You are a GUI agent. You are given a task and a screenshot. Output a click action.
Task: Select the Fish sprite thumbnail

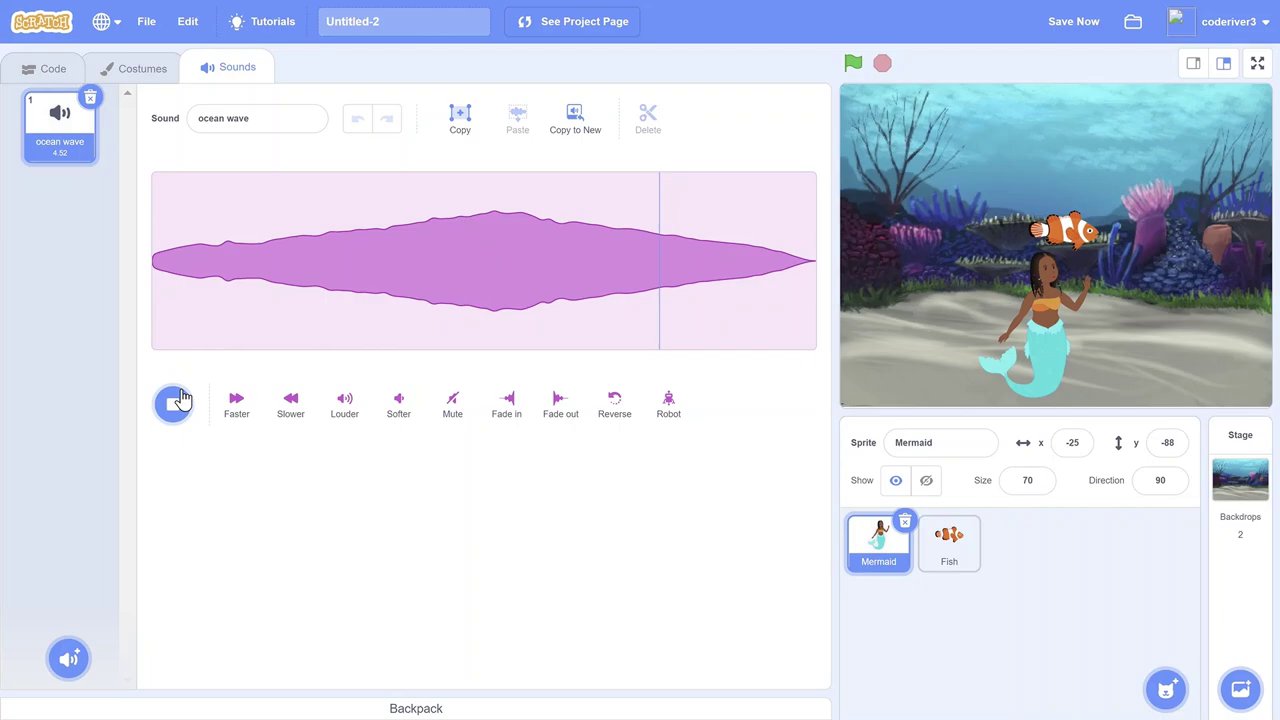coord(949,543)
